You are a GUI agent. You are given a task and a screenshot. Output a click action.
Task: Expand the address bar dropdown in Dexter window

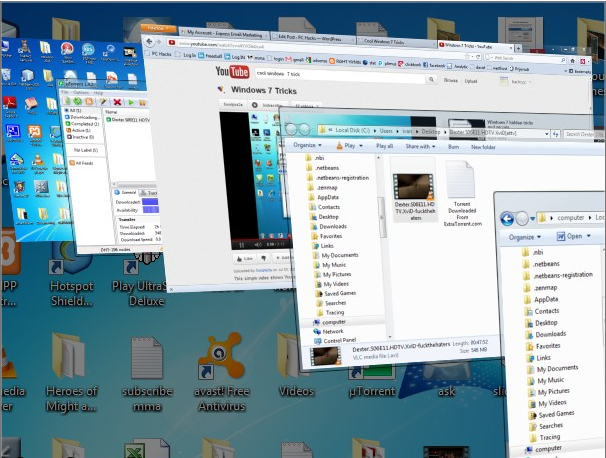[547, 134]
